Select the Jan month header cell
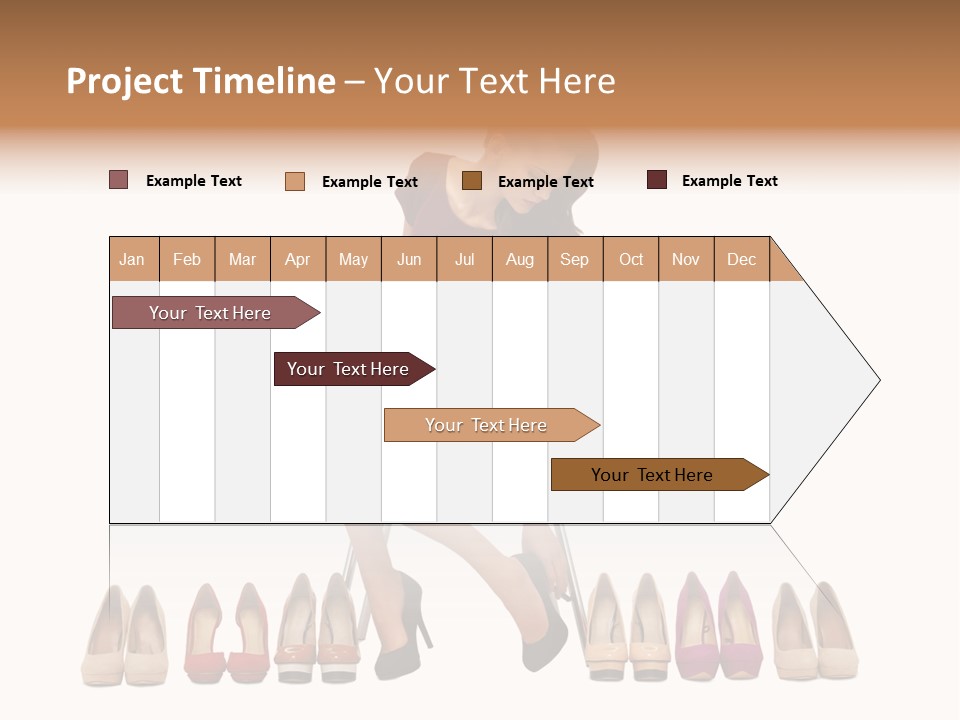Viewport: 960px width, 720px height. point(132,259)
